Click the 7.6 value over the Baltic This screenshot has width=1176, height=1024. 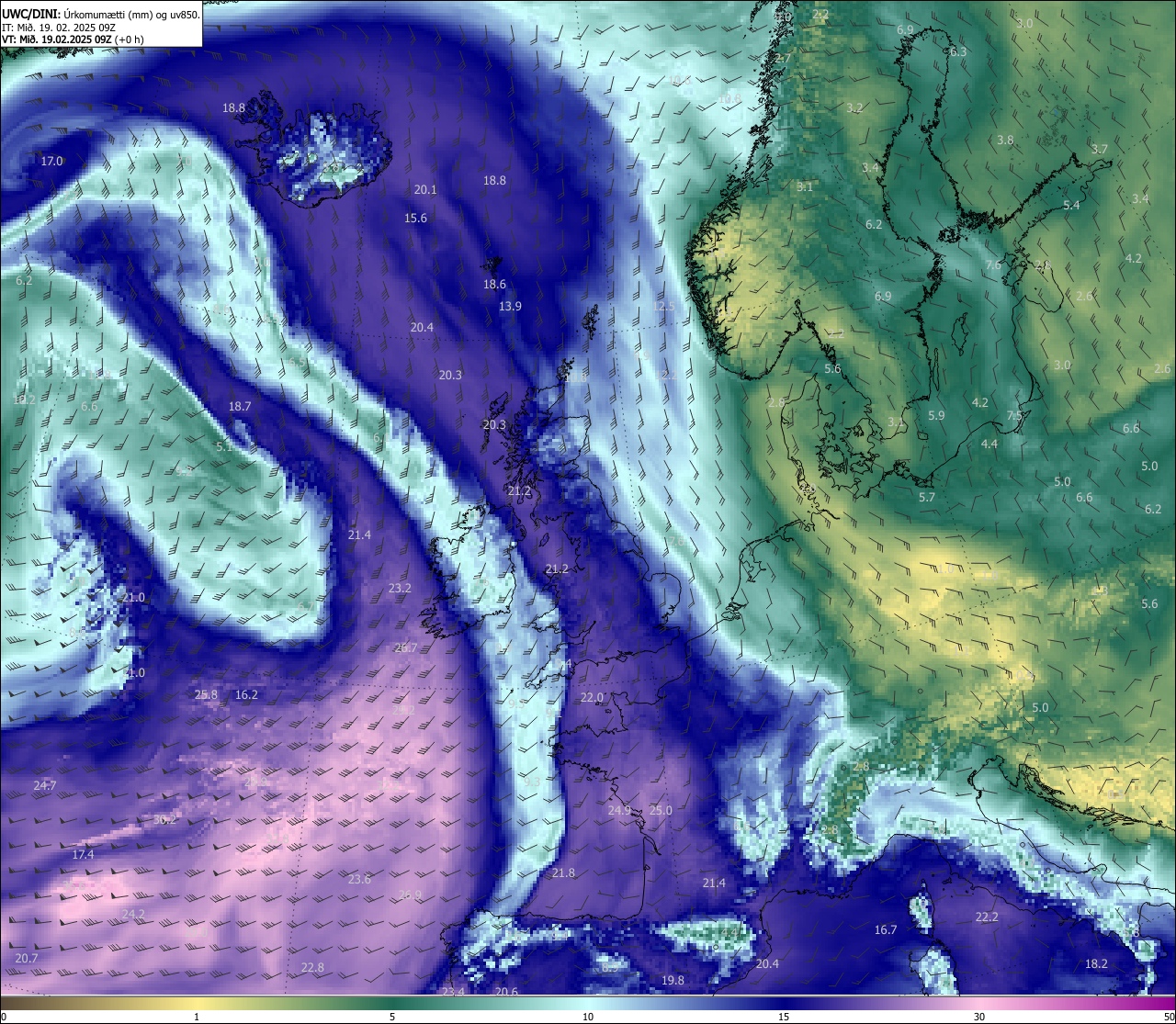(x=993, y=265)
